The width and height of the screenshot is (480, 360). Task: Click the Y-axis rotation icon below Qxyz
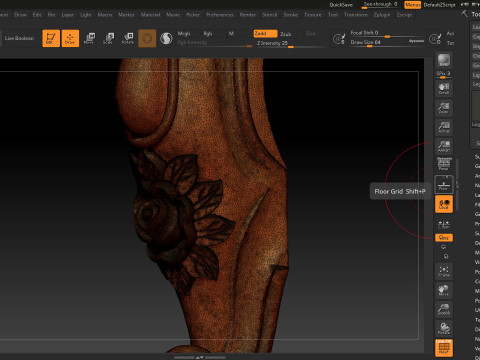point(444,247)
